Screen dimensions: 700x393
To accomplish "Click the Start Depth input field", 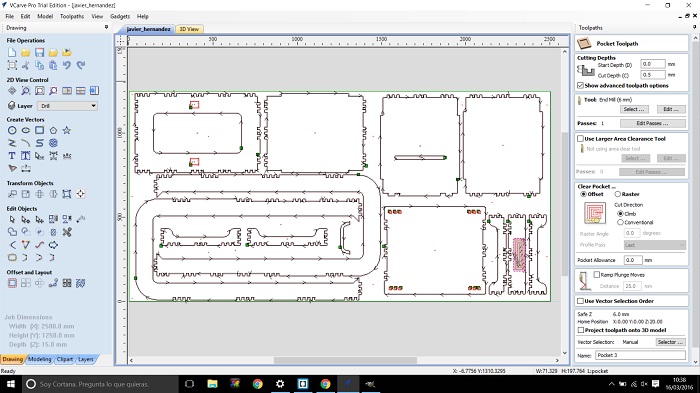I will (653, 64).
